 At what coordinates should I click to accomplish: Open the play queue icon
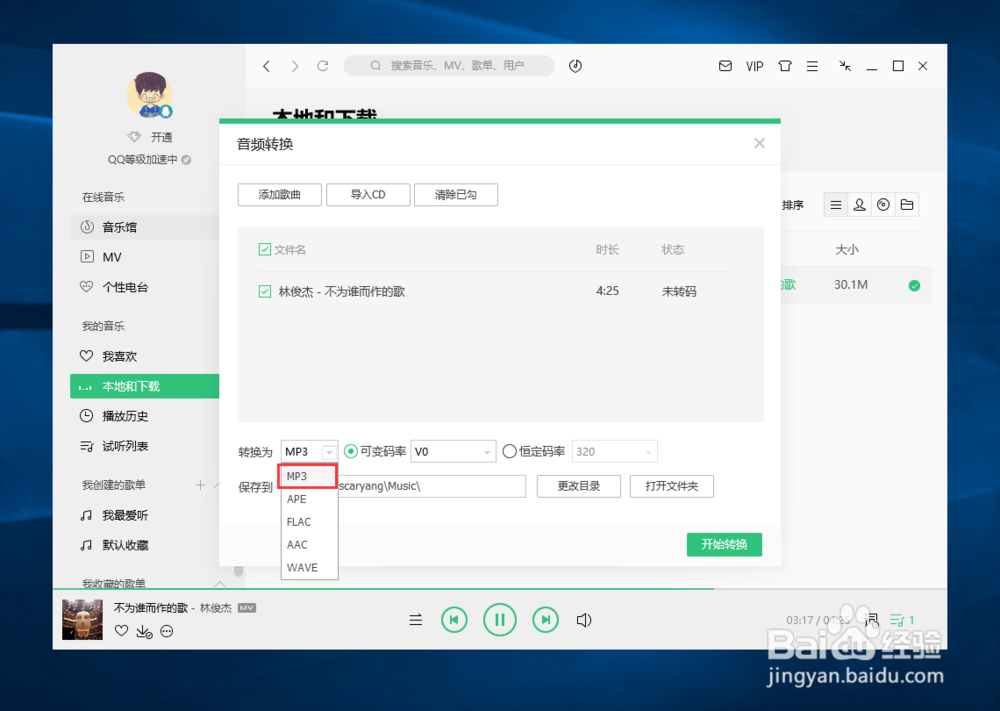(x=902, y=620)
